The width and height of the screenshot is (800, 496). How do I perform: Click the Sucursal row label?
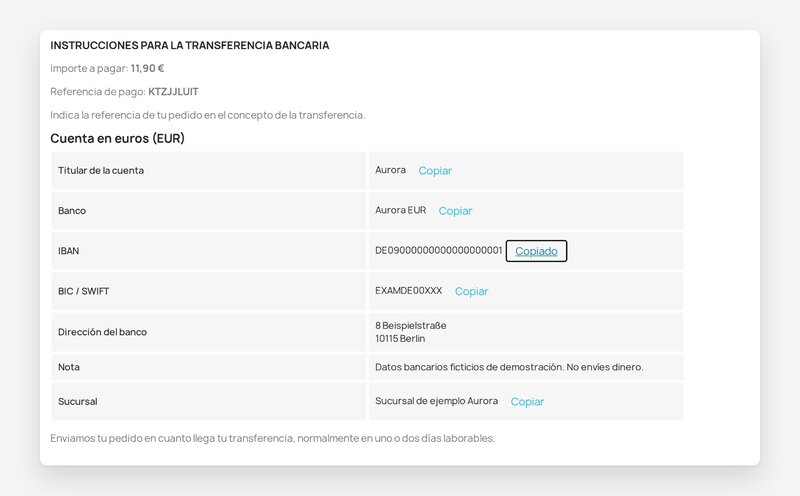click(x=78, y=402)
